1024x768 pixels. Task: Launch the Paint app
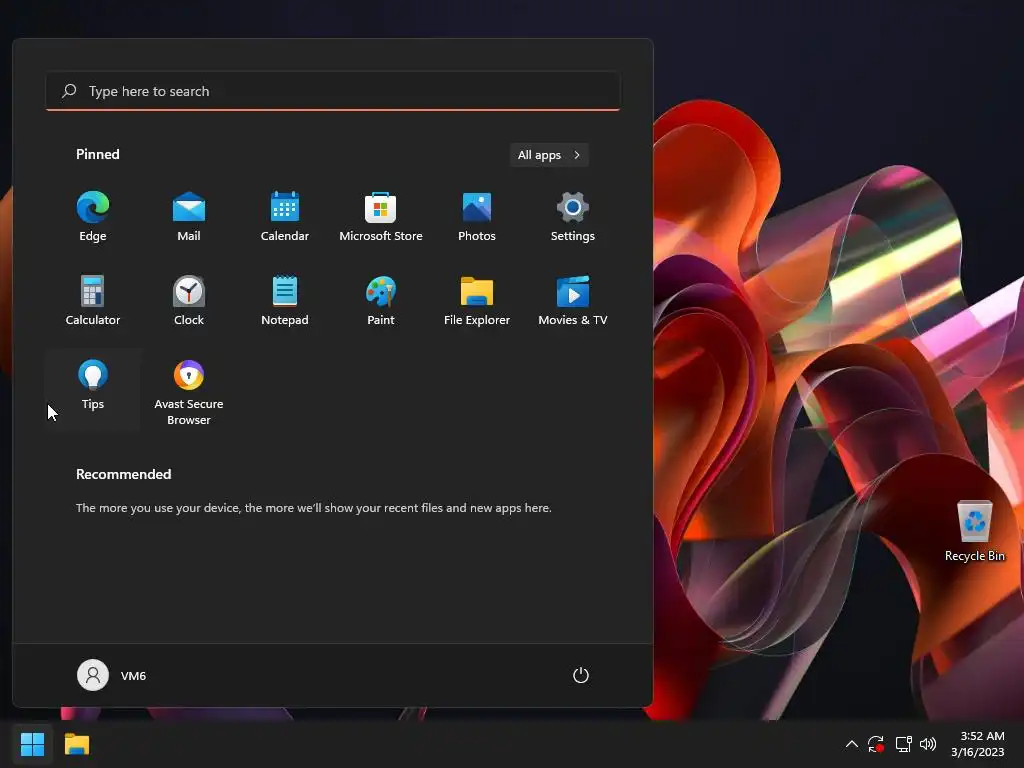[381, 300]
